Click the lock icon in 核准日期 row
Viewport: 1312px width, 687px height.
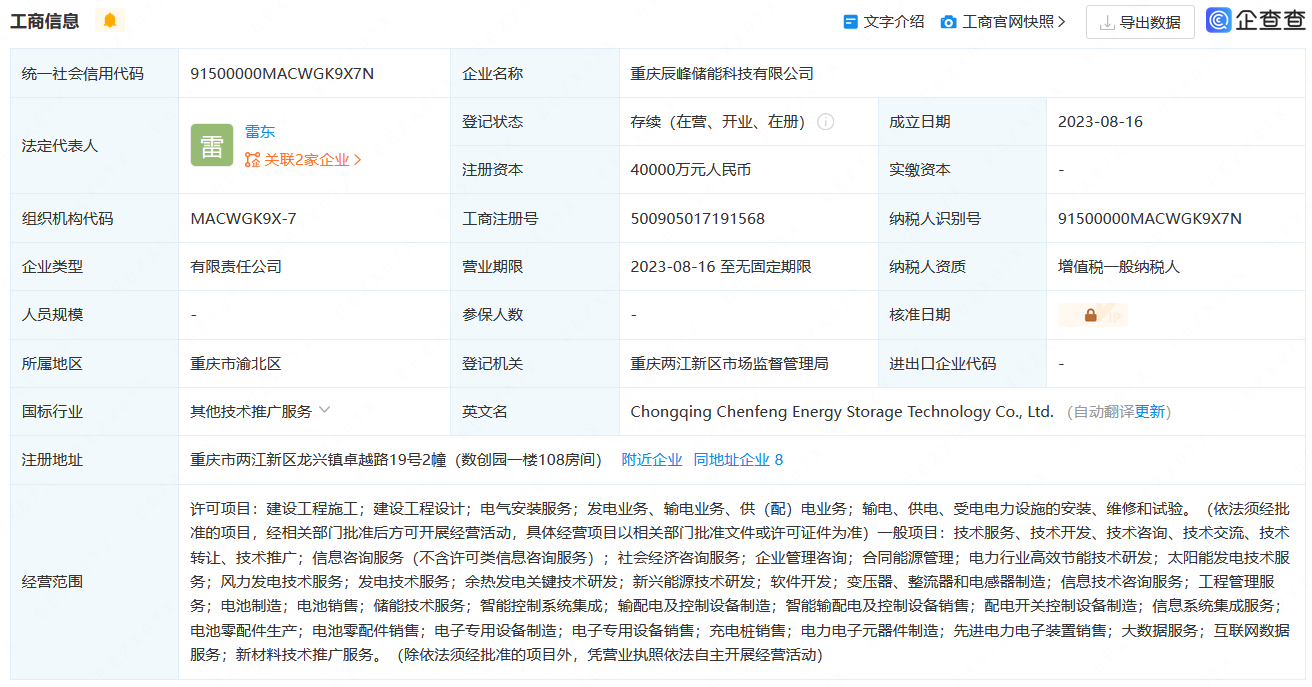point(1091,315)
